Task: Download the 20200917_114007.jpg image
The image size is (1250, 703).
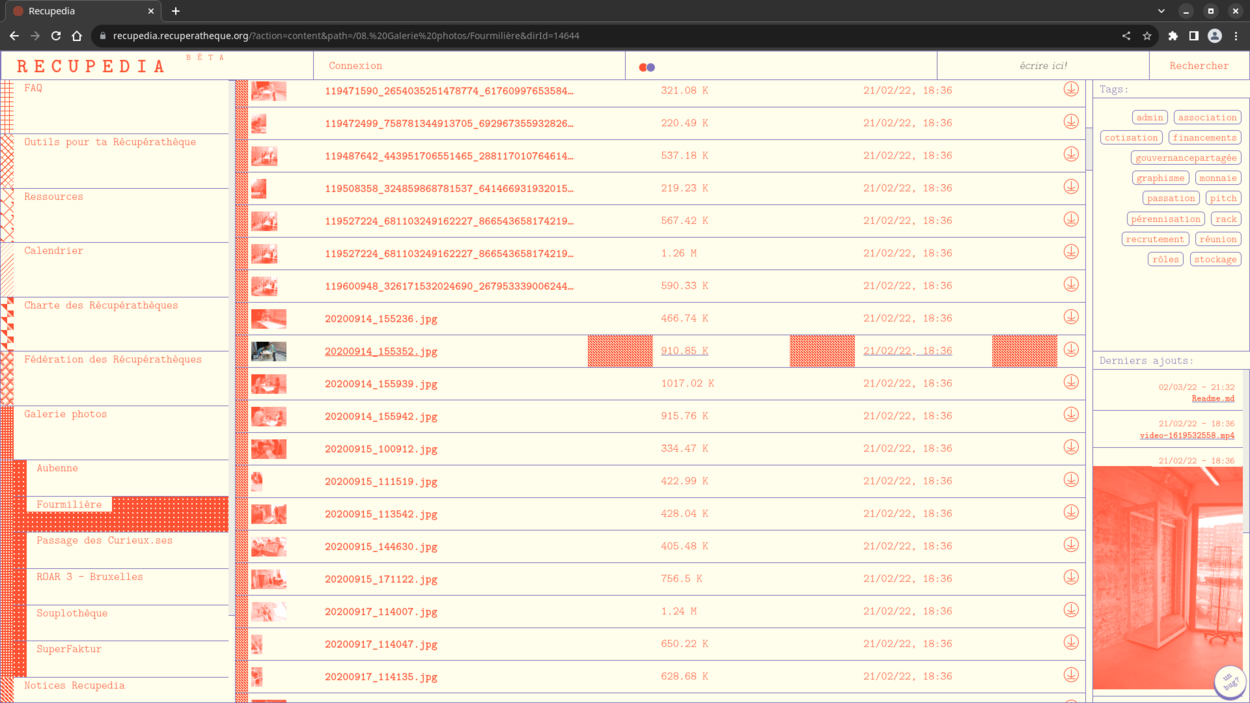Action: tap(1070, 610)
